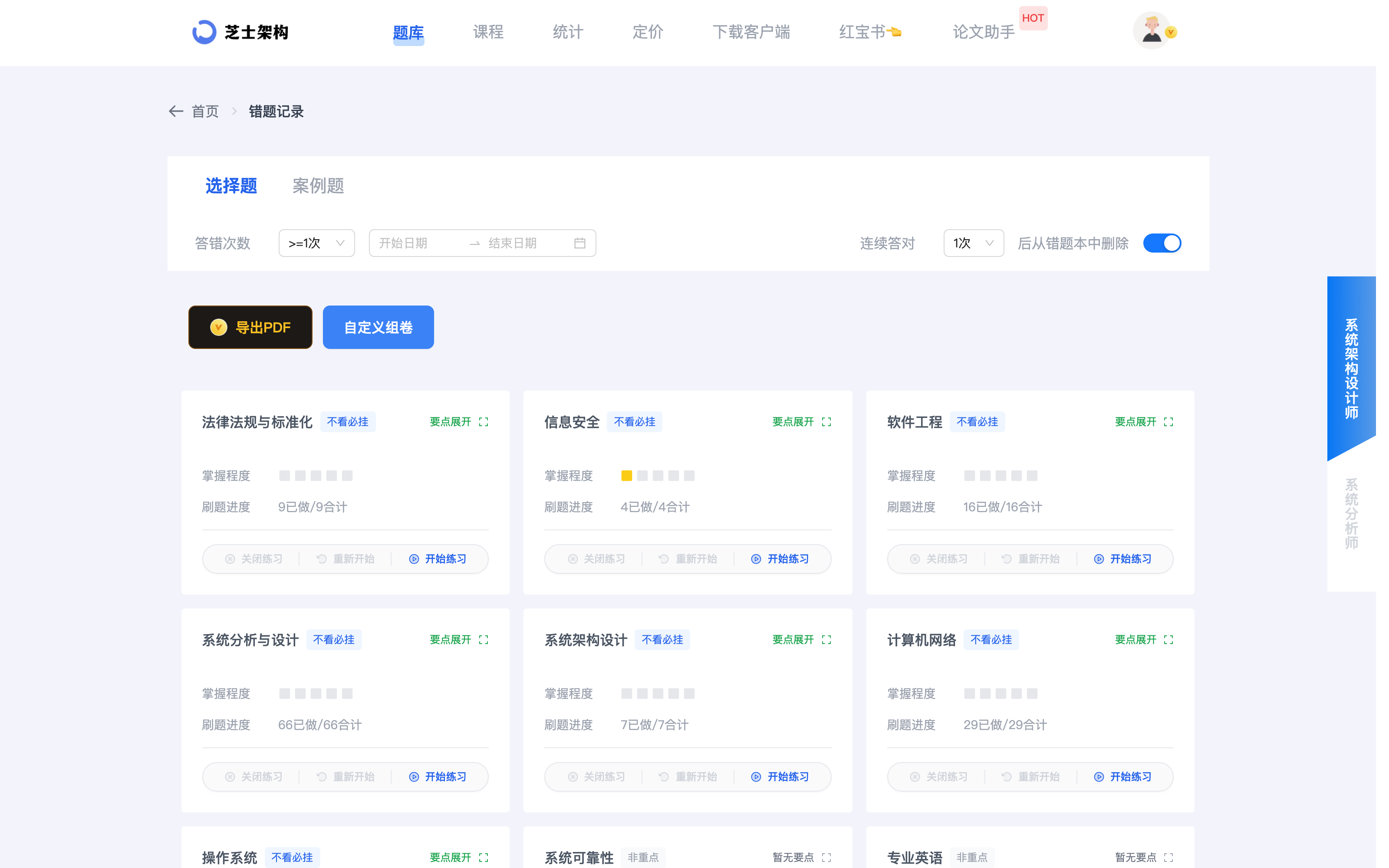The width and height of the screenshot is (1389, 868).
Task: Click expand icon on 软件工程 card
Action: (1168, 422)
